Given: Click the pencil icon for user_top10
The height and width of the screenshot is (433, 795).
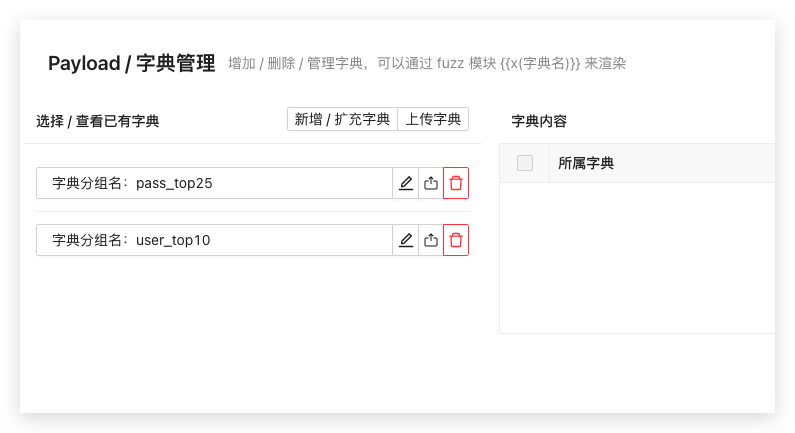Looking at the screenshot, I should [x=406, y=240].
